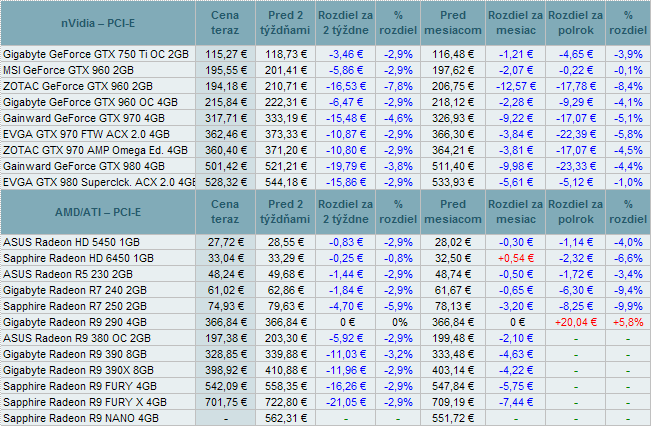The height and width of the screenshot is (426, 651).
Task: Click the price 528,32 € cell
Action: pyautogui.click(x=225, y=182)
